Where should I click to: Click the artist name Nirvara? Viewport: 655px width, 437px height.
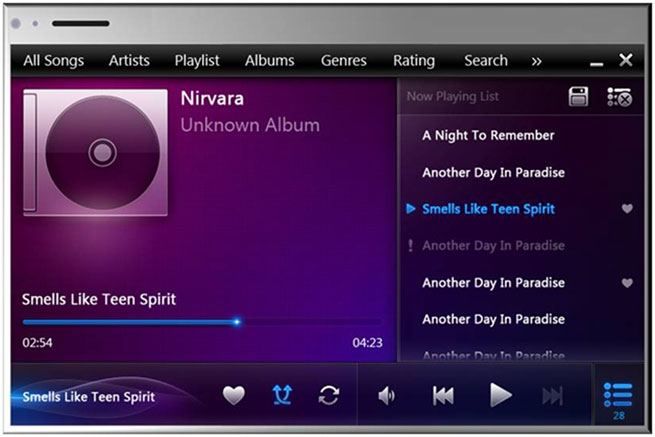point(212,99)
